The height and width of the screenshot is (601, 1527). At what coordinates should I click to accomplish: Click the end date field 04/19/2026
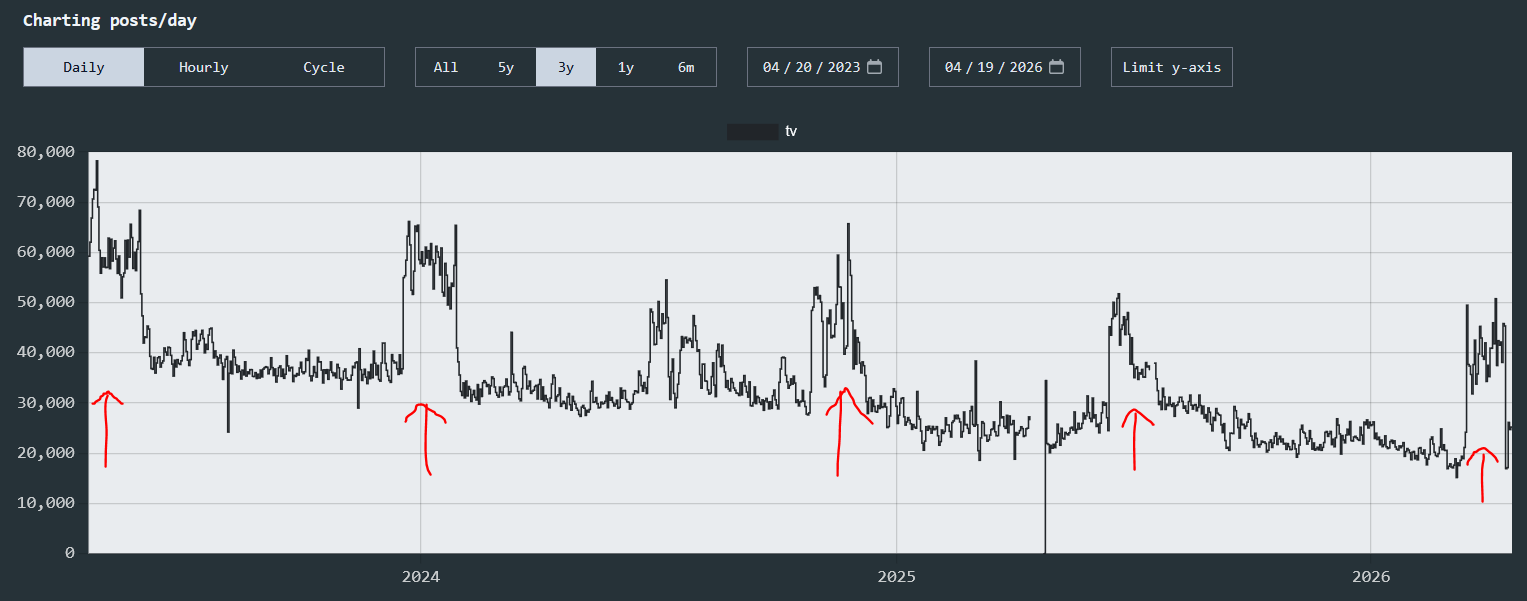point(1005,67)
